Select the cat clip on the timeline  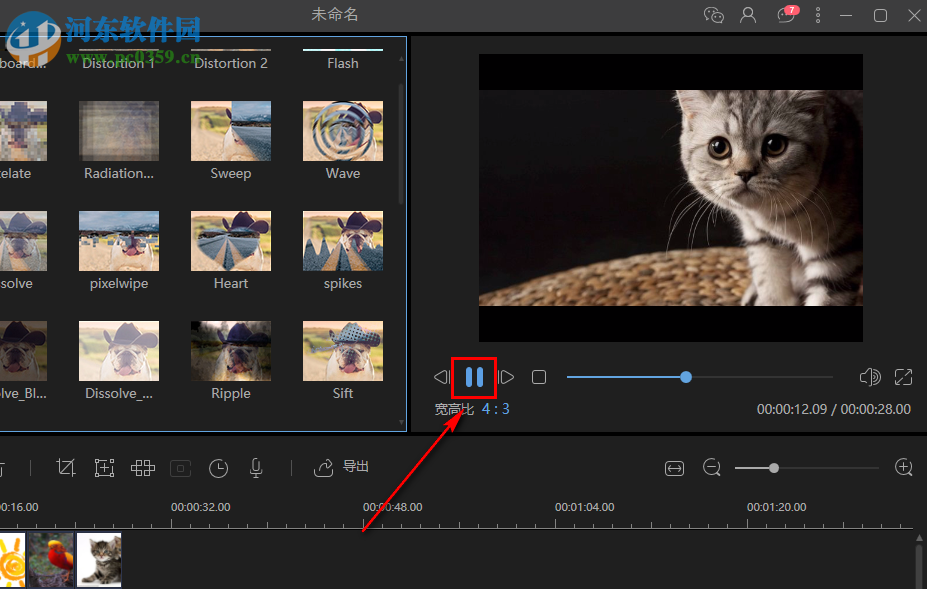pos(99,559)
